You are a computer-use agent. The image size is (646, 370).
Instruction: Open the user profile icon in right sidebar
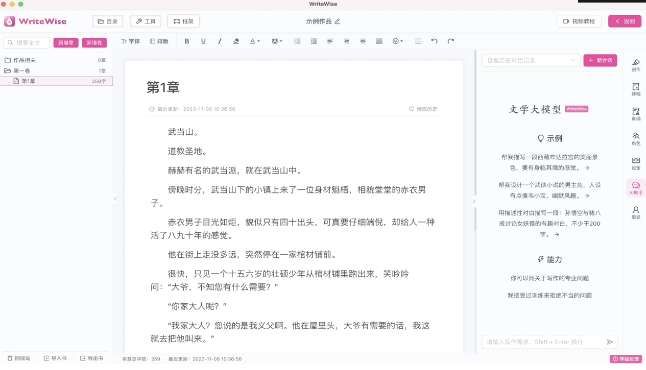(636, 213)
